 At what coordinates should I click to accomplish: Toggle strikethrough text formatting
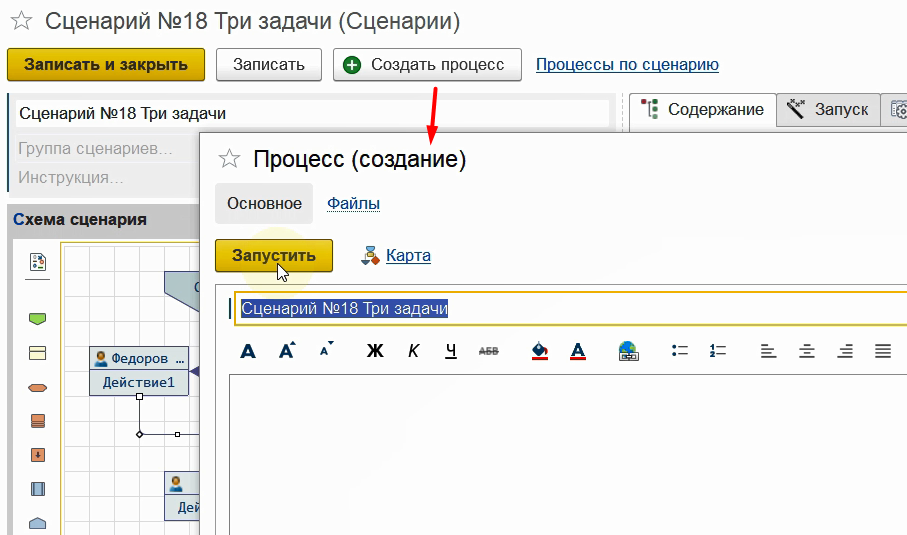(489, 351)
